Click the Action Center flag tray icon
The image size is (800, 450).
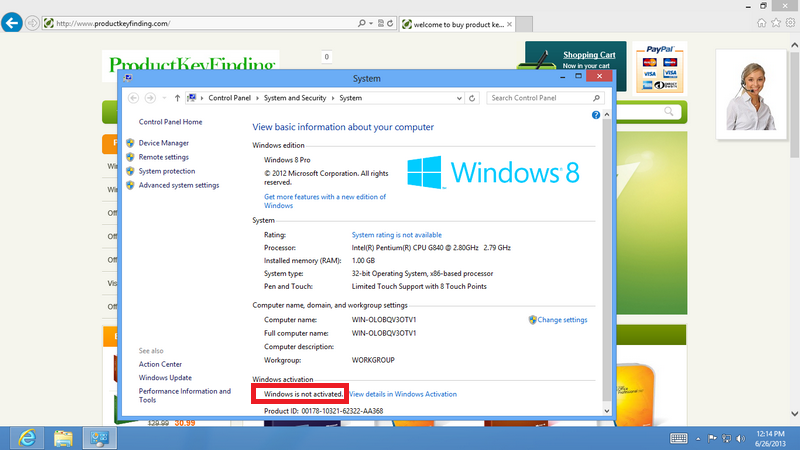point(712,438)
